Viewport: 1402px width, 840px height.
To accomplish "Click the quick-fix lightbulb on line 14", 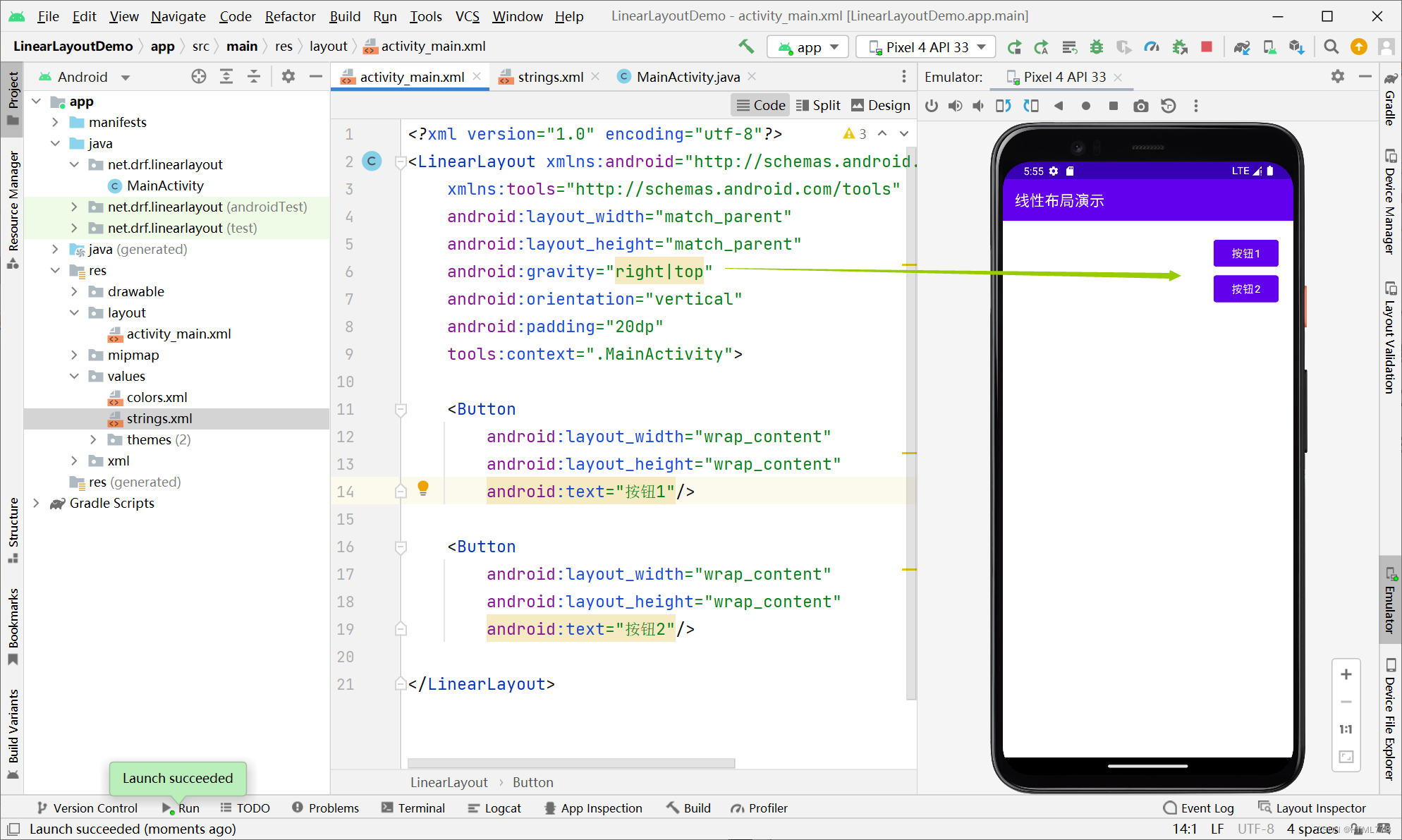I will point(423,487).
